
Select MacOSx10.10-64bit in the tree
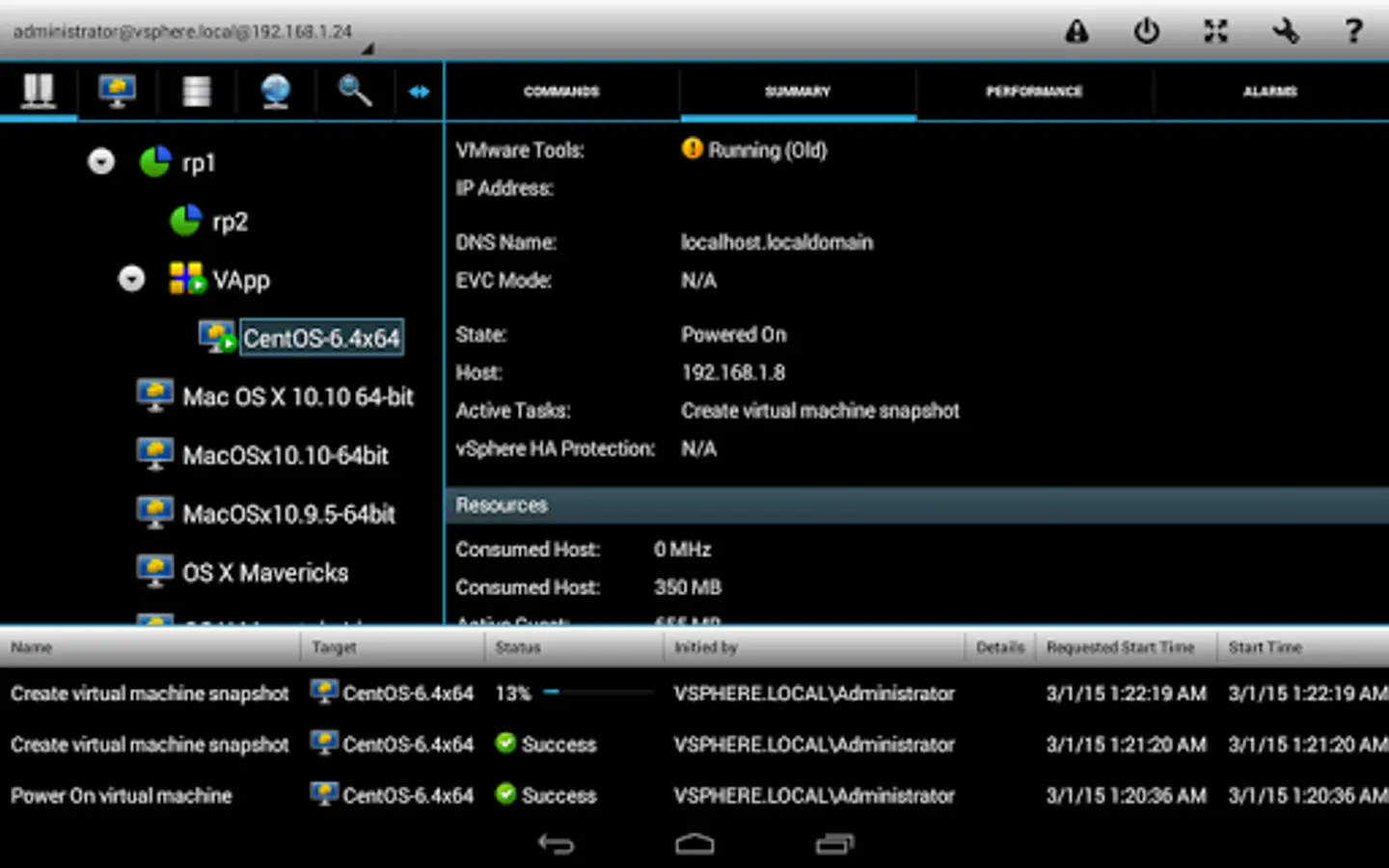[x=286, y=455]
